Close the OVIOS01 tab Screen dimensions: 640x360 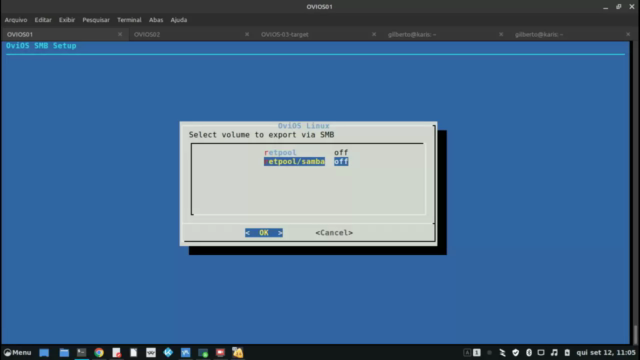coord(120,34)
